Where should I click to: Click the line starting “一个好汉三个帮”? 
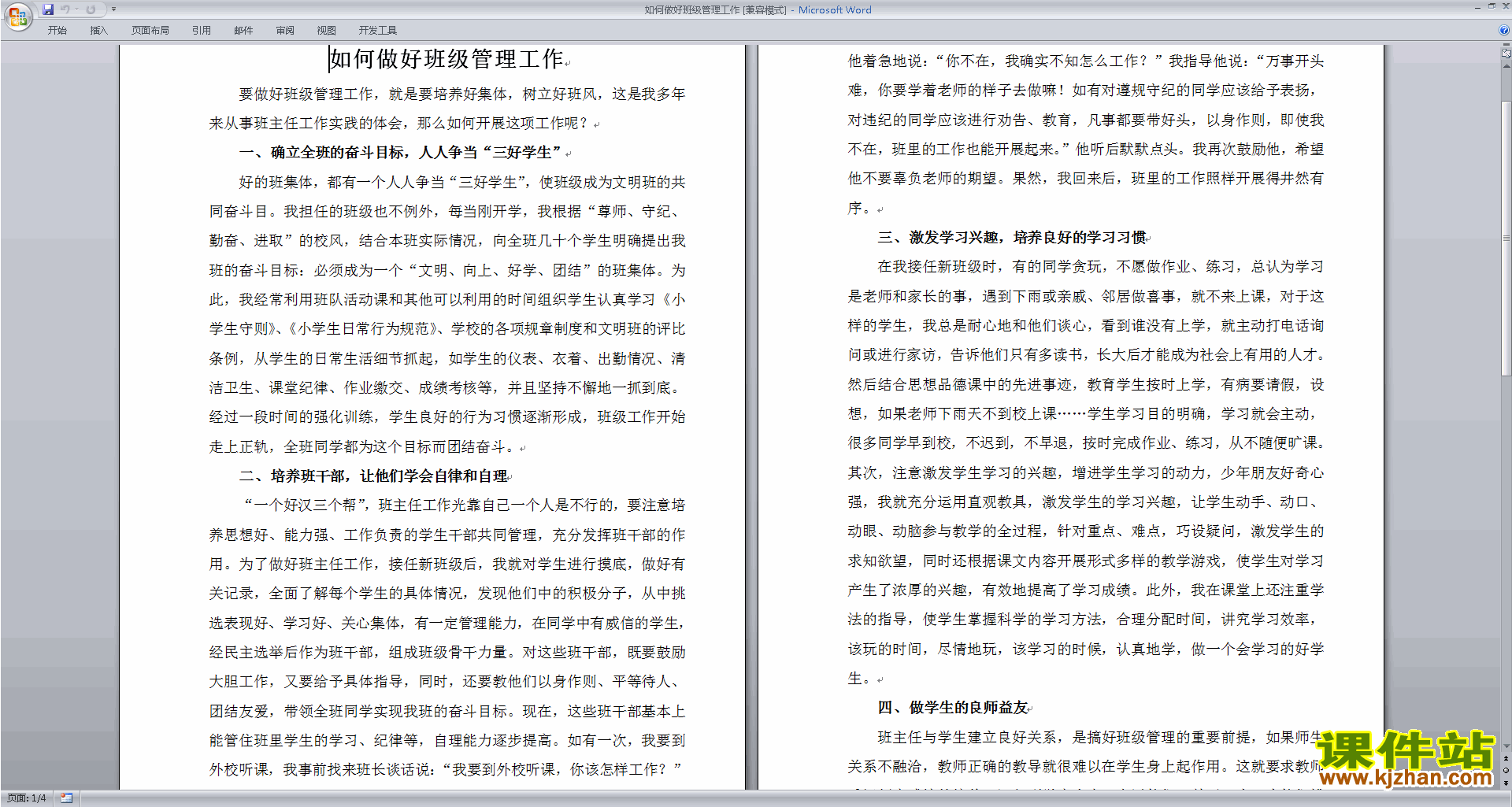[465, 505]
